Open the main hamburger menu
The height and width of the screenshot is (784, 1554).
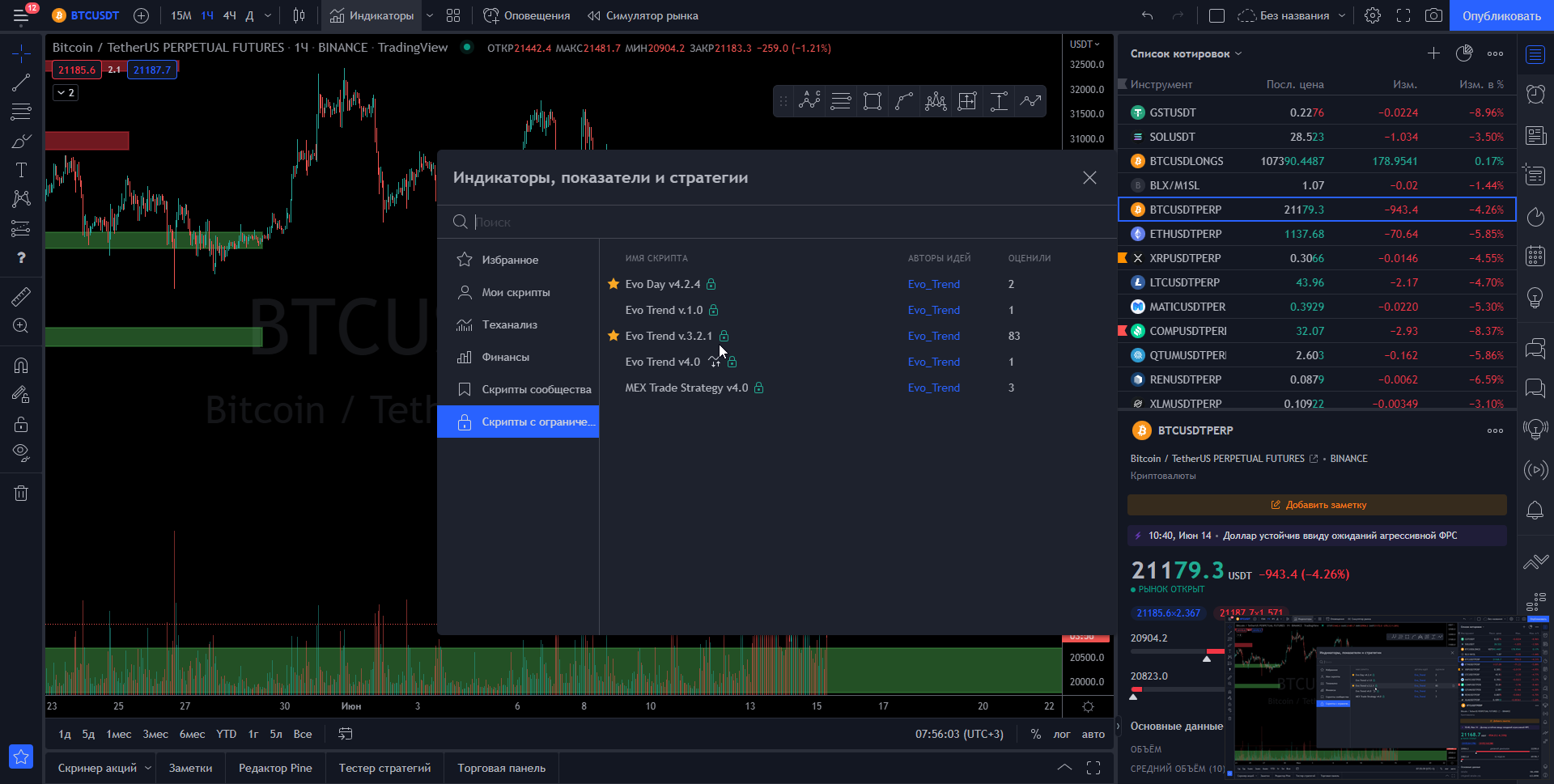coord(21,15)
